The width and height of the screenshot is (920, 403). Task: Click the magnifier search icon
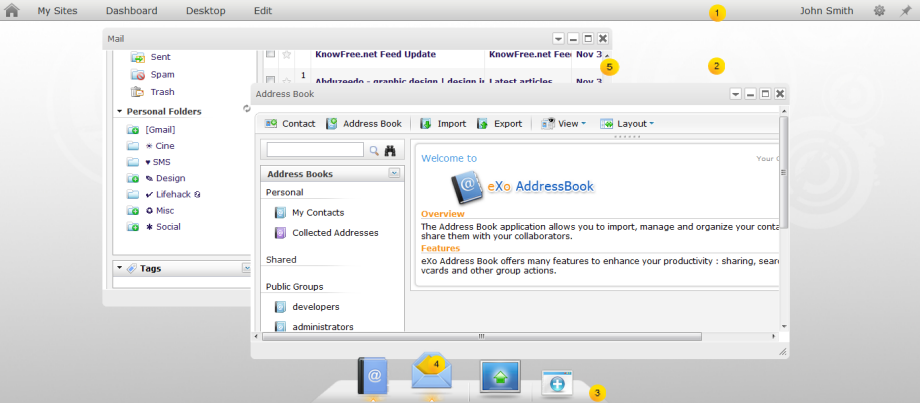[374, 150]
